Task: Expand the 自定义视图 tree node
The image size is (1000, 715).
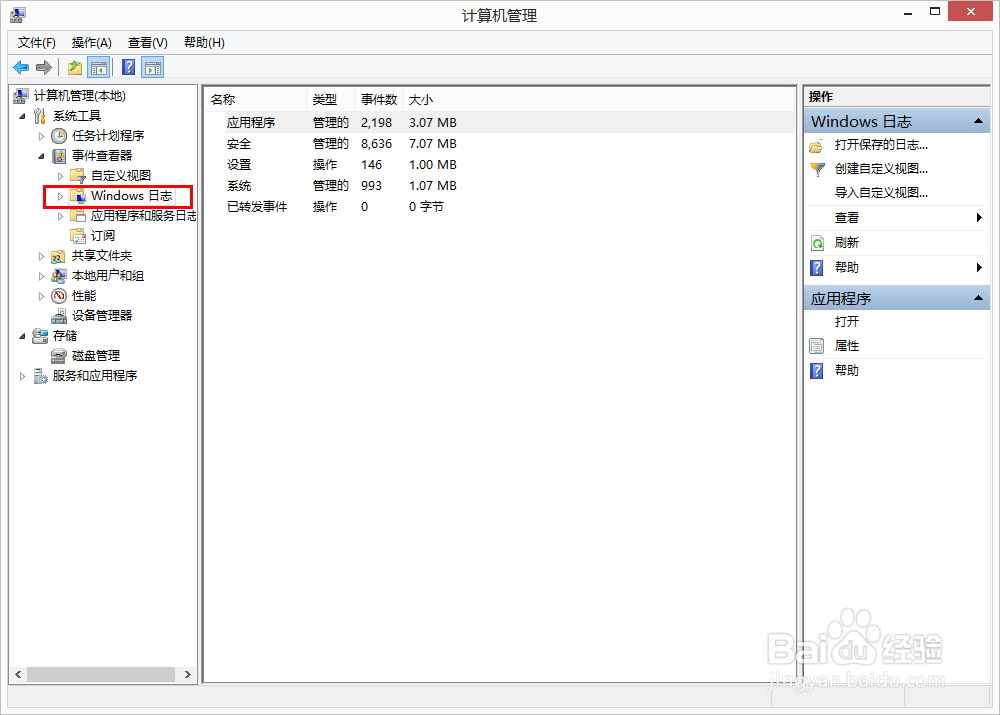Action: coord(61,176)
